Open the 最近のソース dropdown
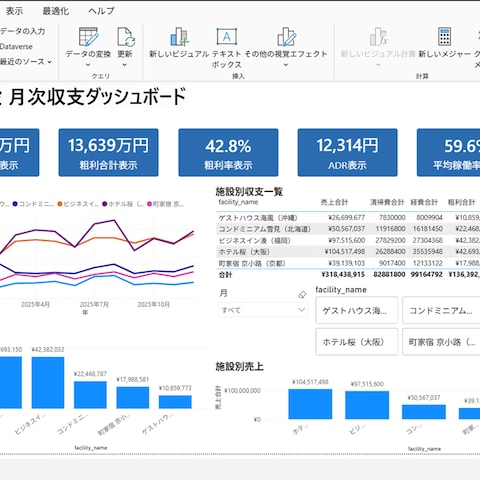480x480 pixels. coord(26,62)
